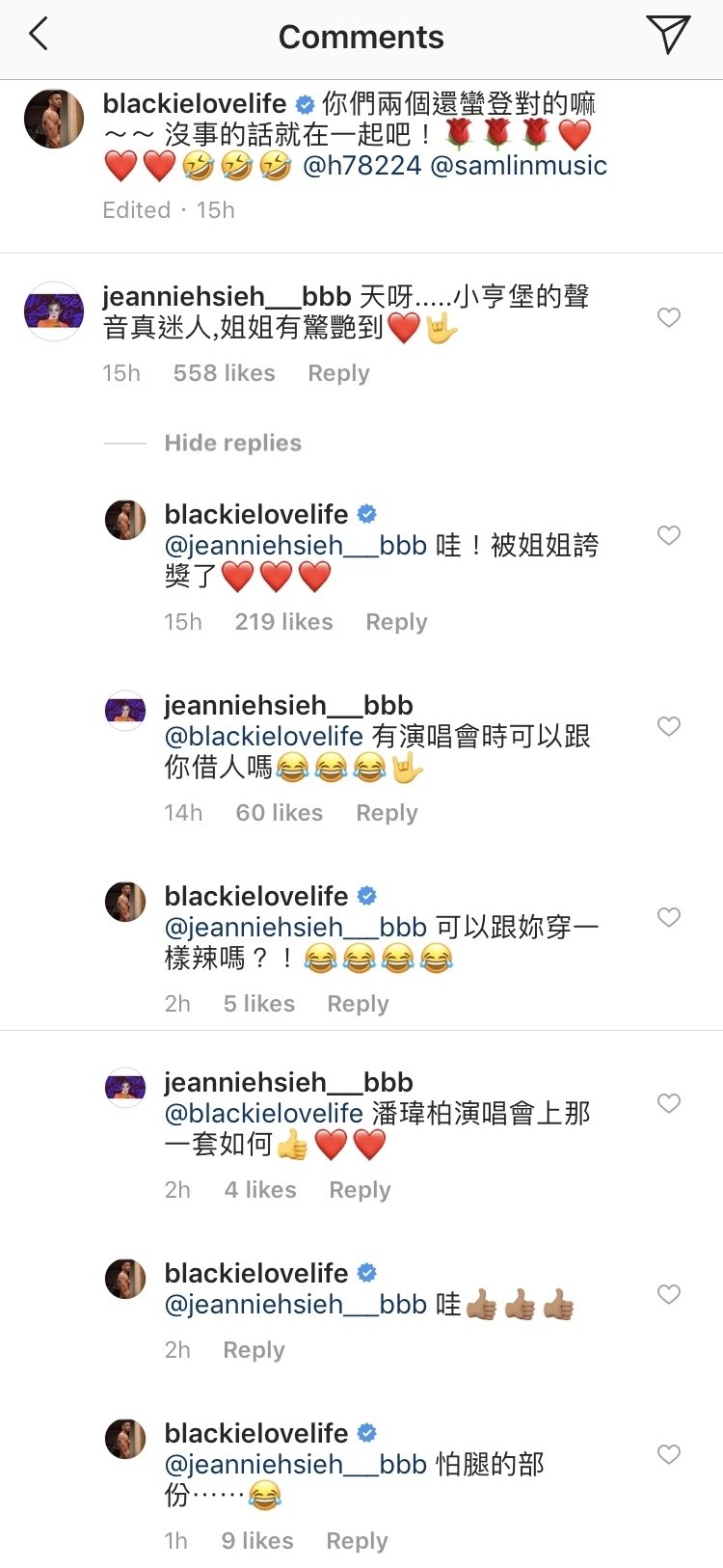Tap the back arrow icon
This screenshot has width=723, height=1568.
[39, 36]
